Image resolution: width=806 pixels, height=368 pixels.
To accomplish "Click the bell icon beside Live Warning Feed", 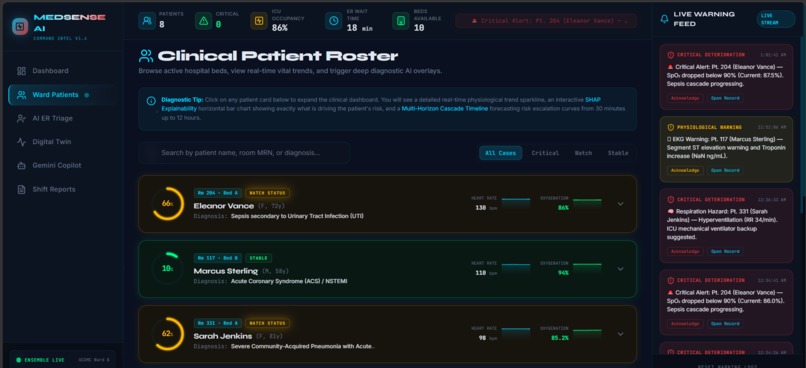I will [x=665, y=19].
